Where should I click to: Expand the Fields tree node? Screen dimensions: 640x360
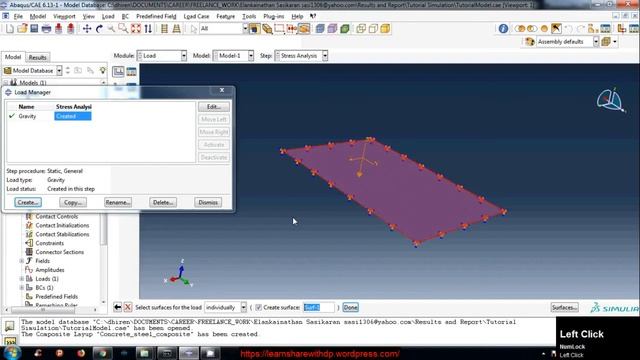click(22, 261)
